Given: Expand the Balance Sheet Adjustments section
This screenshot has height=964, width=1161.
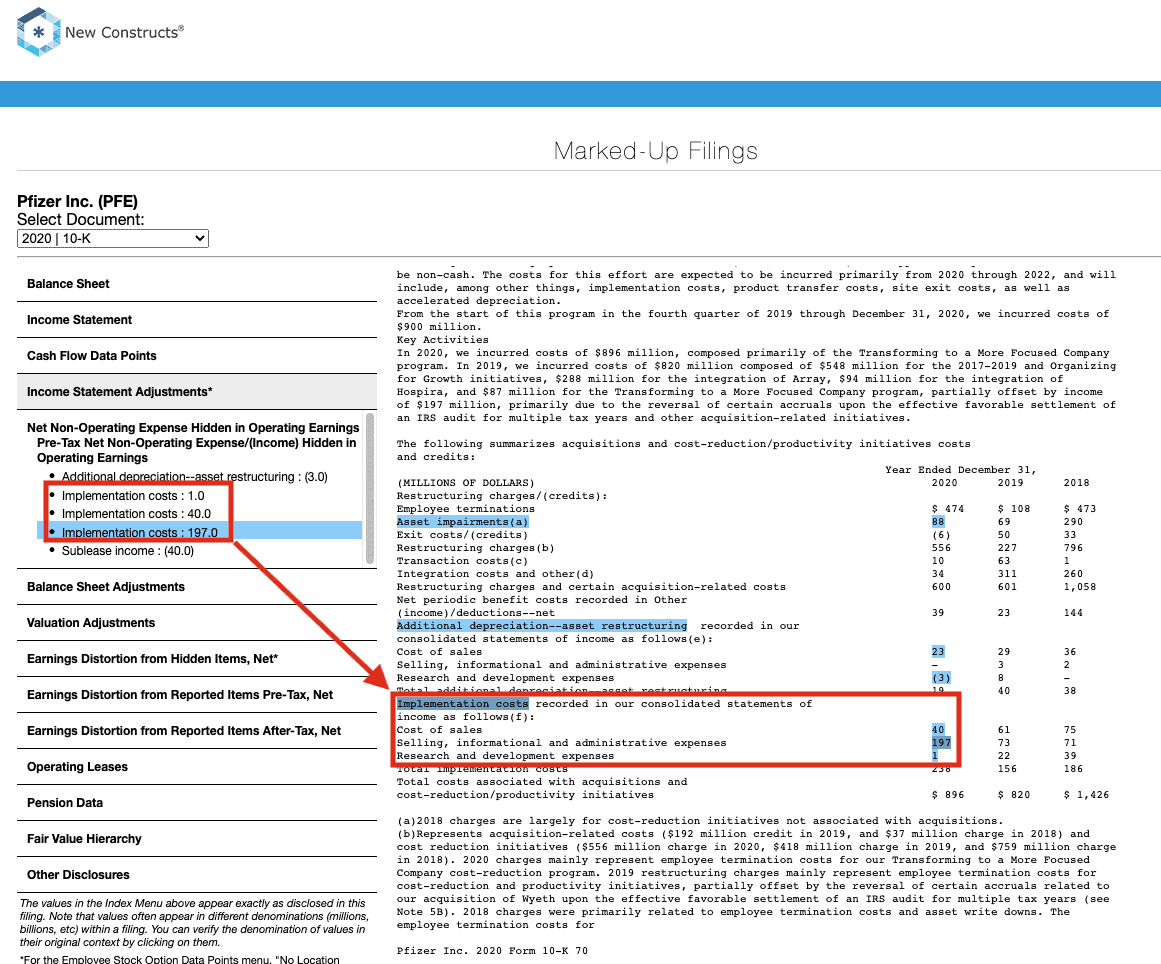Looking at the screenshot, I should [197, 587].
